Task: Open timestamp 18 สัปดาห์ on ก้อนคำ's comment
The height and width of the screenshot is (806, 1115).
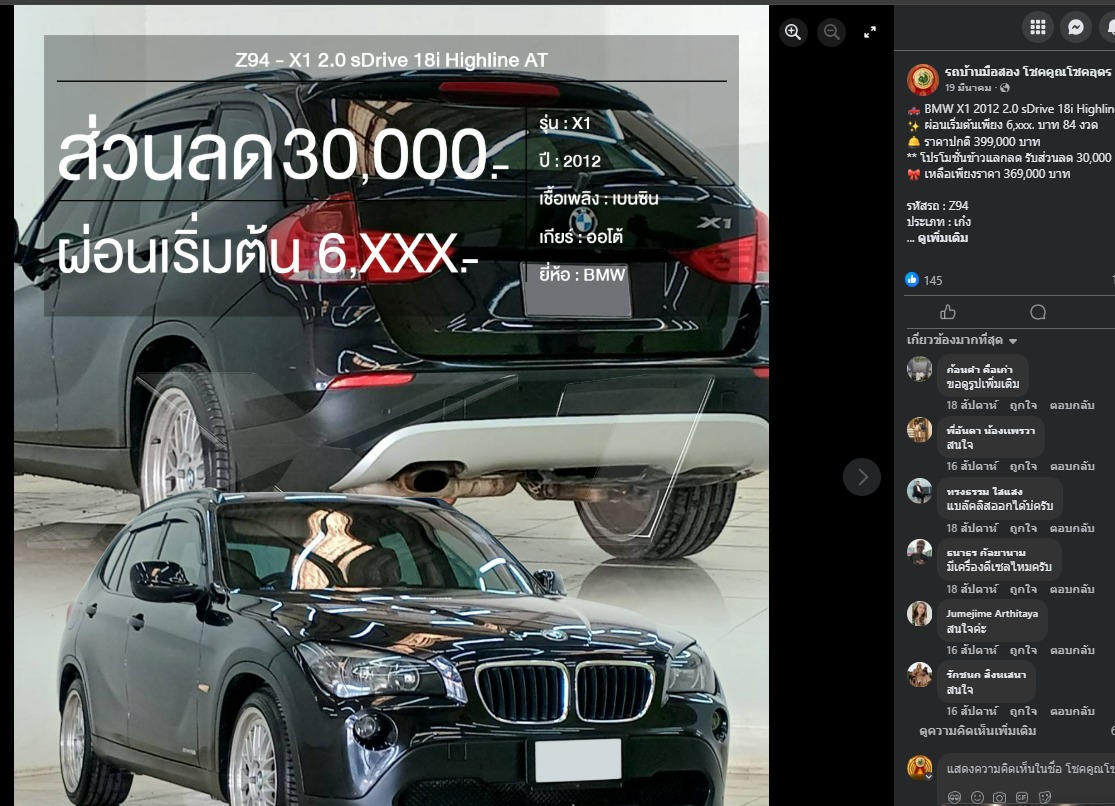Action: pos(971,405)
